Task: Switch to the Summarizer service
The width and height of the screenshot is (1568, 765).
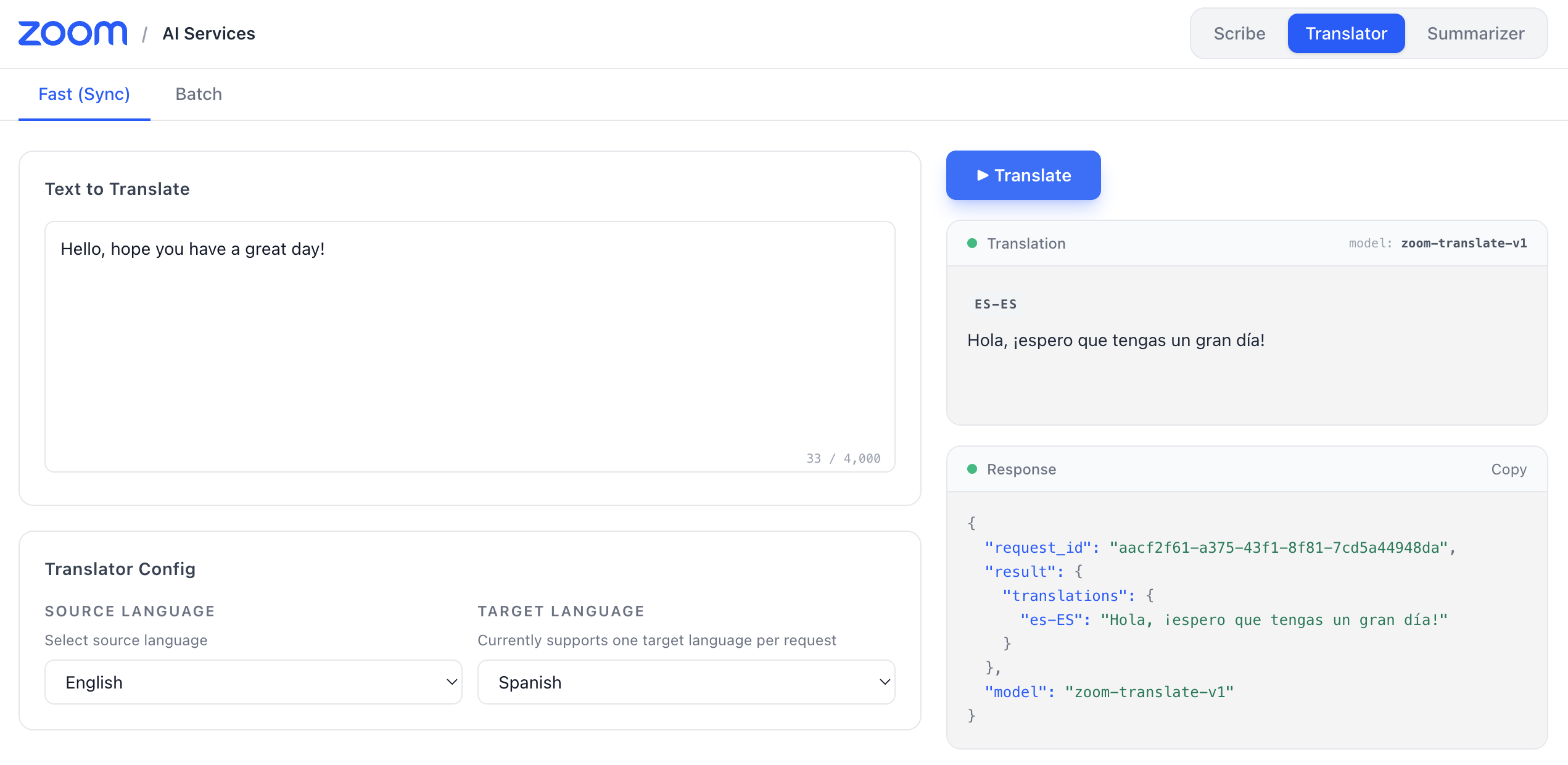Action: click(x=1475, y=33)
